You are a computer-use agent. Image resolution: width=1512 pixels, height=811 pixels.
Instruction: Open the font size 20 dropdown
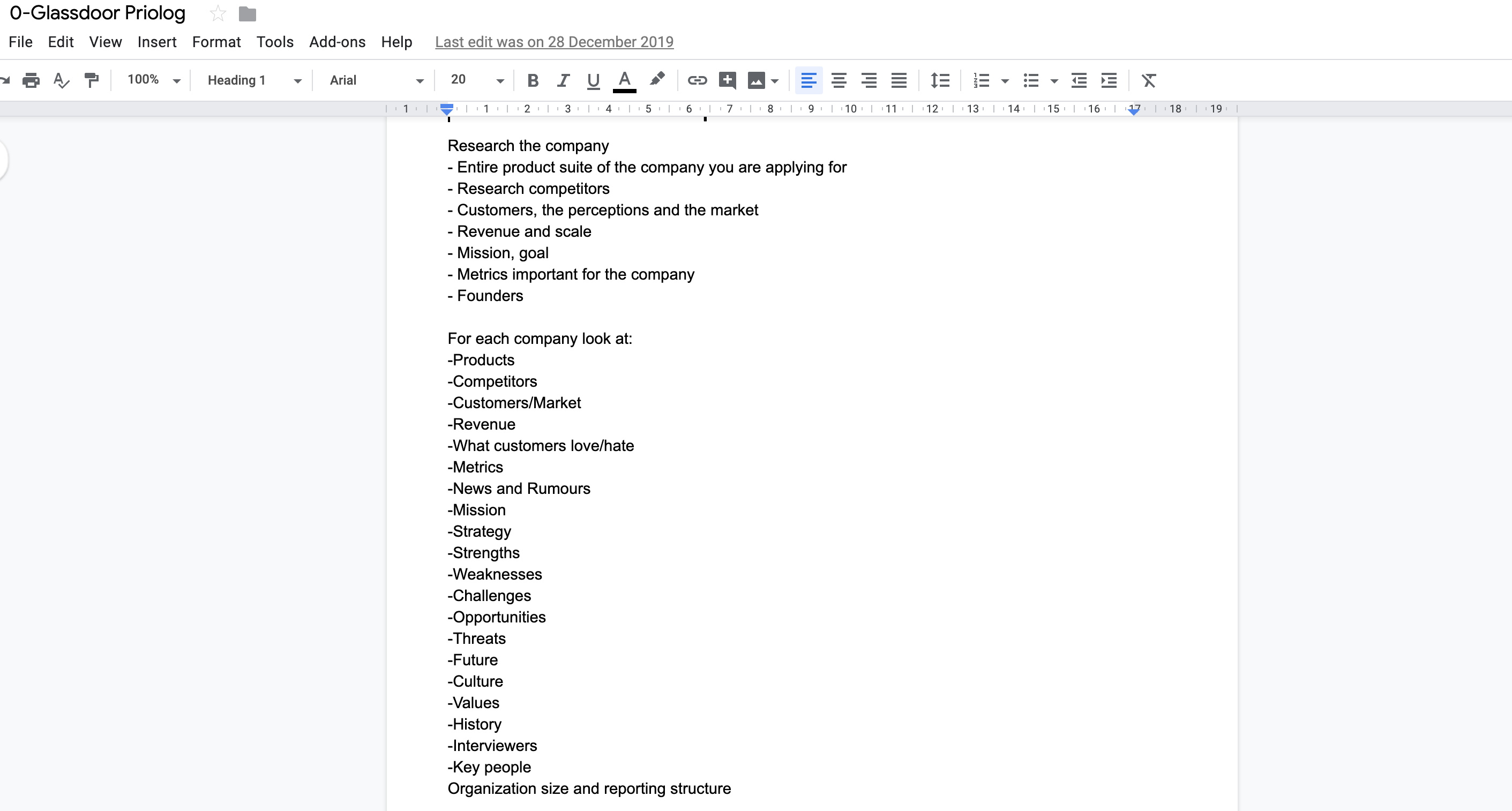[x=477, y=80]
